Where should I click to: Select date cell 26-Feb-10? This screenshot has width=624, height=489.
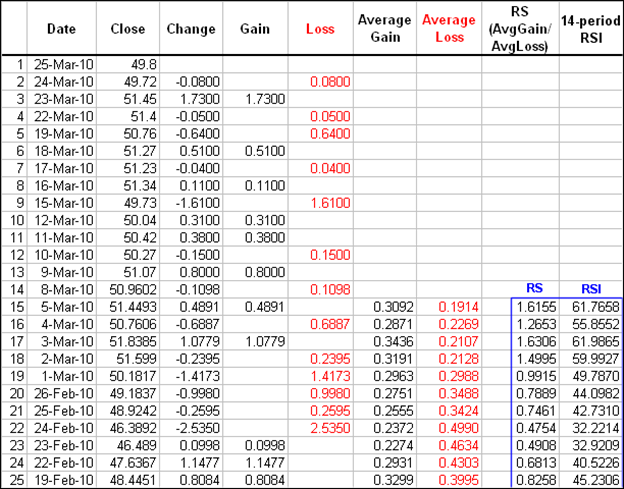[x=64, y=394]
